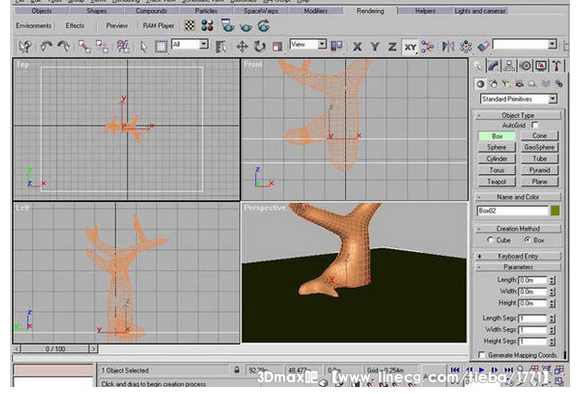The height and width of the screenshot is (394, 578).
Task: Open the Standard Primitives dropdown
Action: [519, 99]
